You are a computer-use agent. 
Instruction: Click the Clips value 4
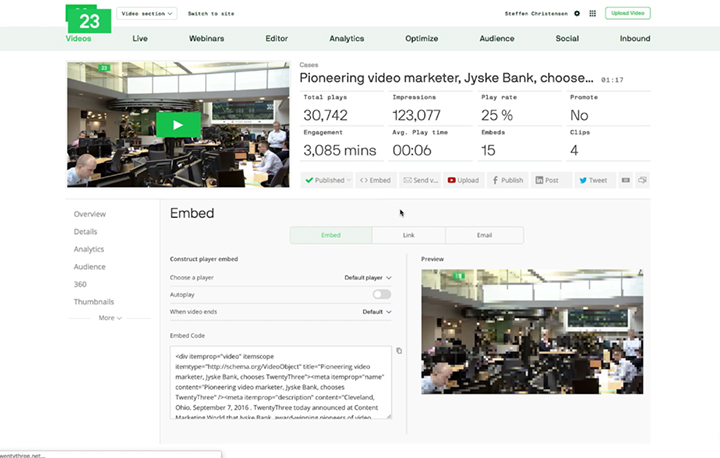[x=574, y=150]
